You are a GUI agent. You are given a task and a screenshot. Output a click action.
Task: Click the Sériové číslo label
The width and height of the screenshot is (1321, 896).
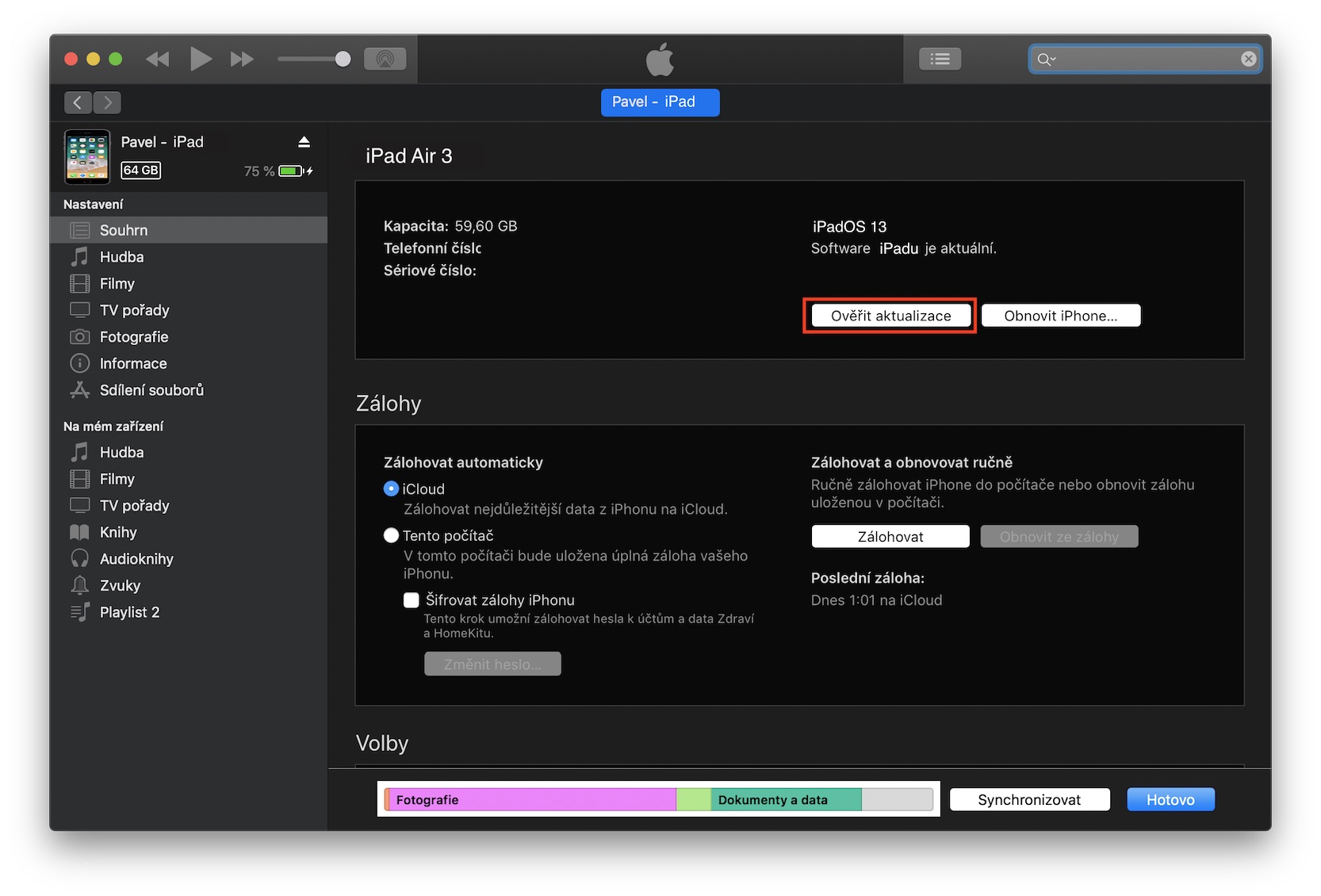pyautogui.click(x=430, y=270)
